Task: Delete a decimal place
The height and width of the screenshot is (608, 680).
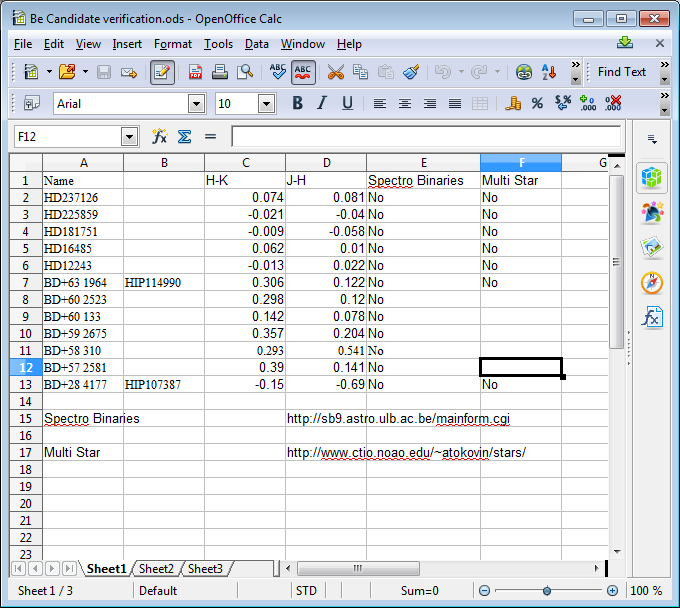Action: pos(613,104)
